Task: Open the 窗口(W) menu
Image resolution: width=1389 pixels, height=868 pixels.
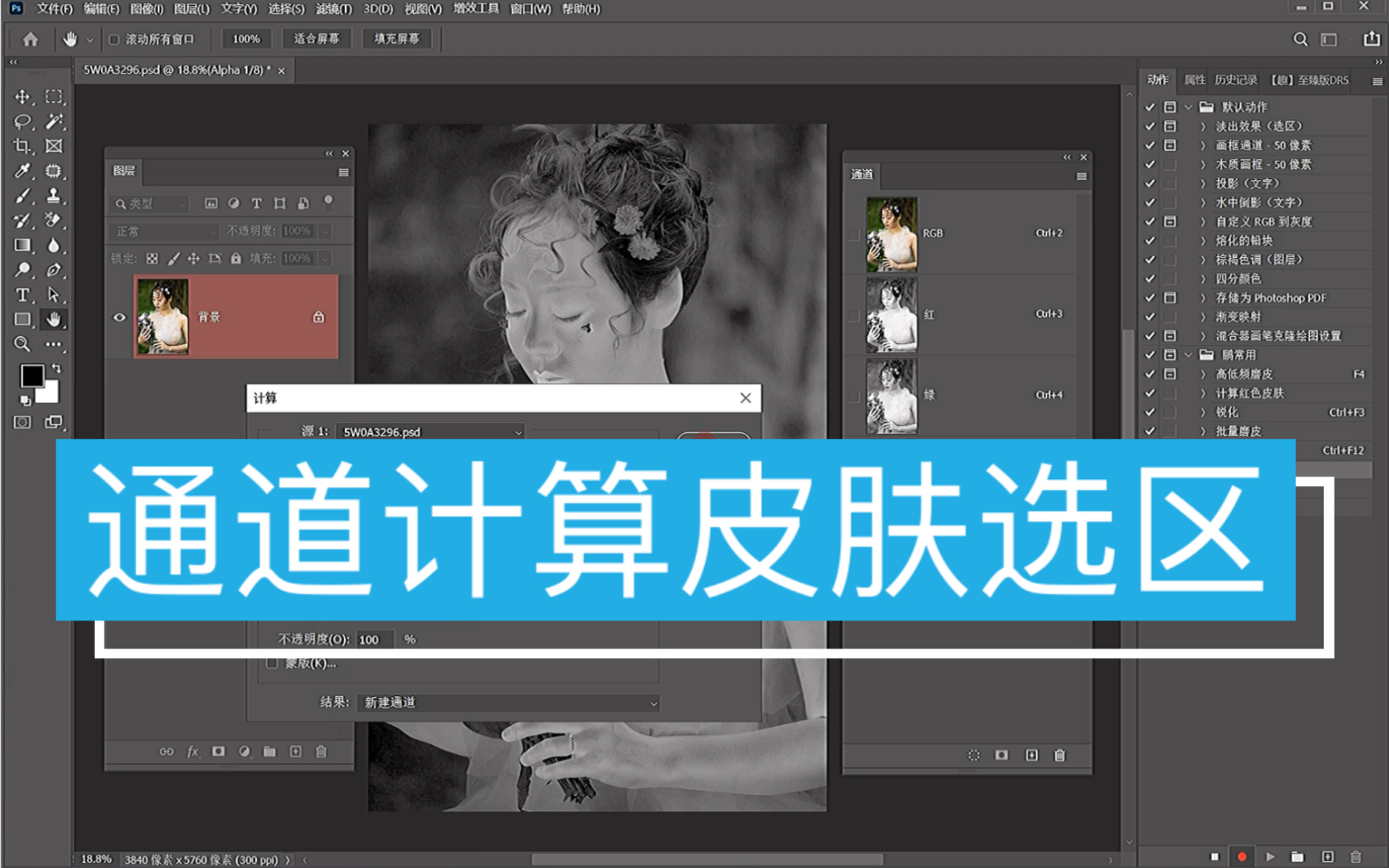Action: tap(530, 9)
